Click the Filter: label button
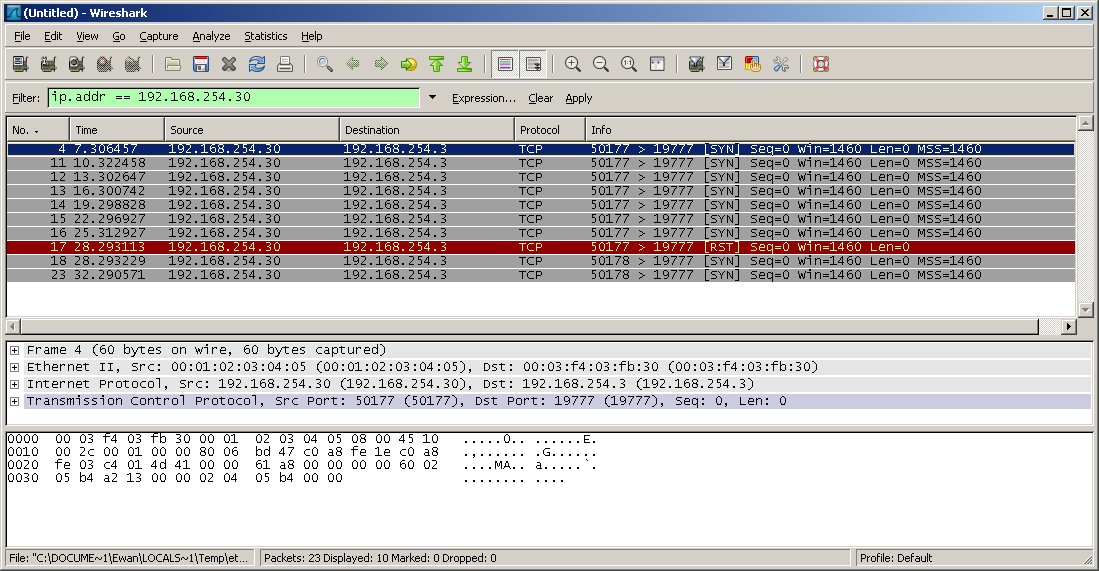 click(26, 98)
